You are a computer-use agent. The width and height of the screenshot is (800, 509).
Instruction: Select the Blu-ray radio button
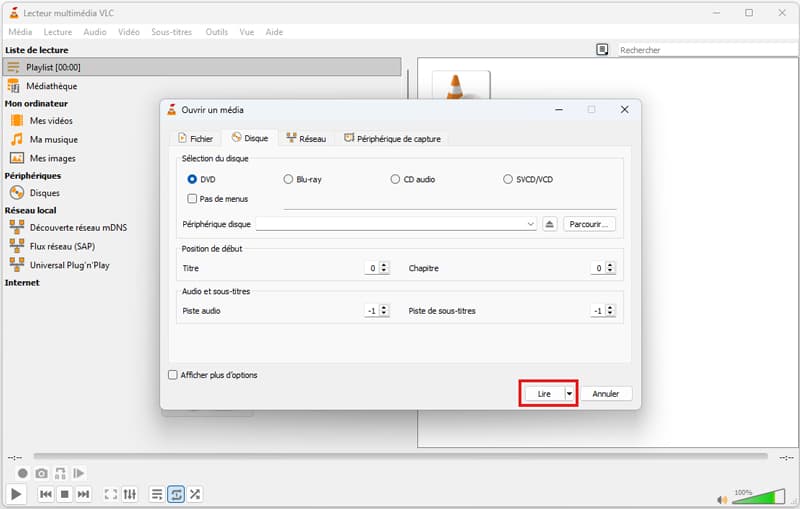pos(288,179)
